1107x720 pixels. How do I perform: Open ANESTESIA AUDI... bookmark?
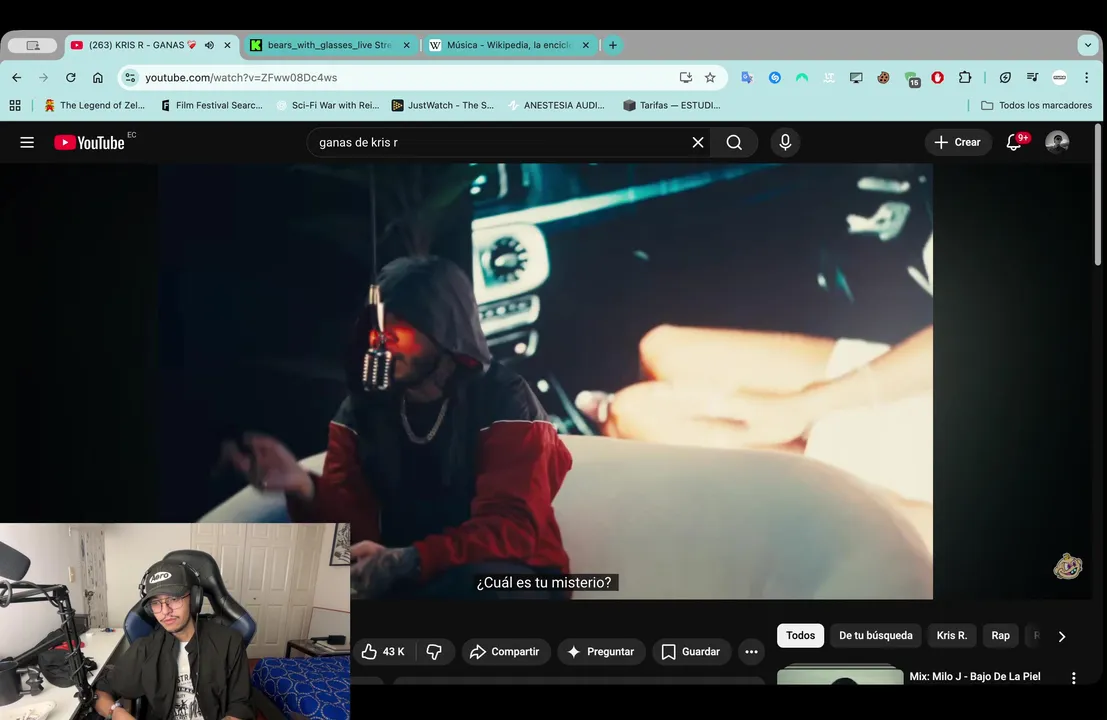(556, 105)
